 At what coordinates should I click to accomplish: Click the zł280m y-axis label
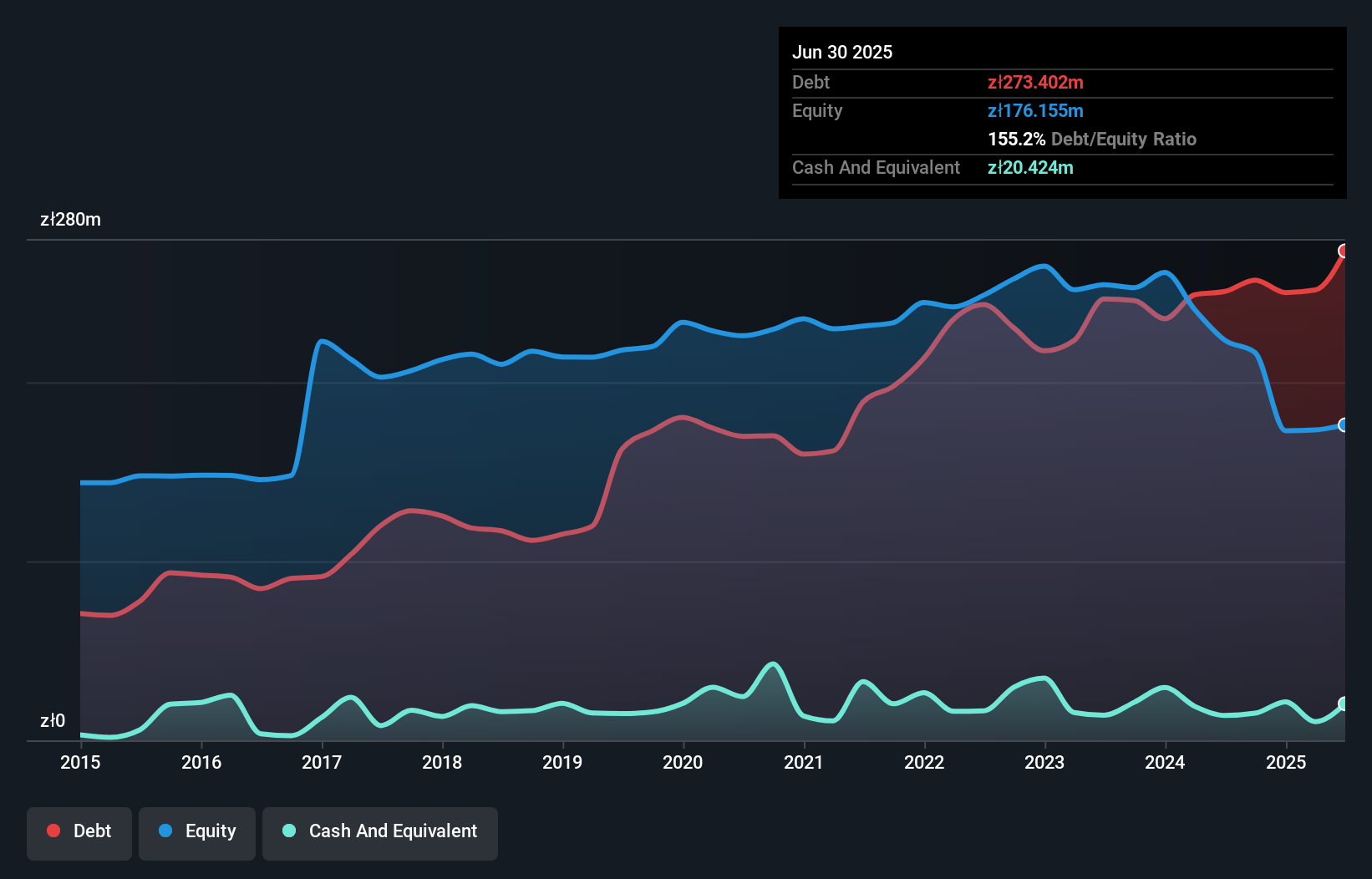[x=70, y=220]
